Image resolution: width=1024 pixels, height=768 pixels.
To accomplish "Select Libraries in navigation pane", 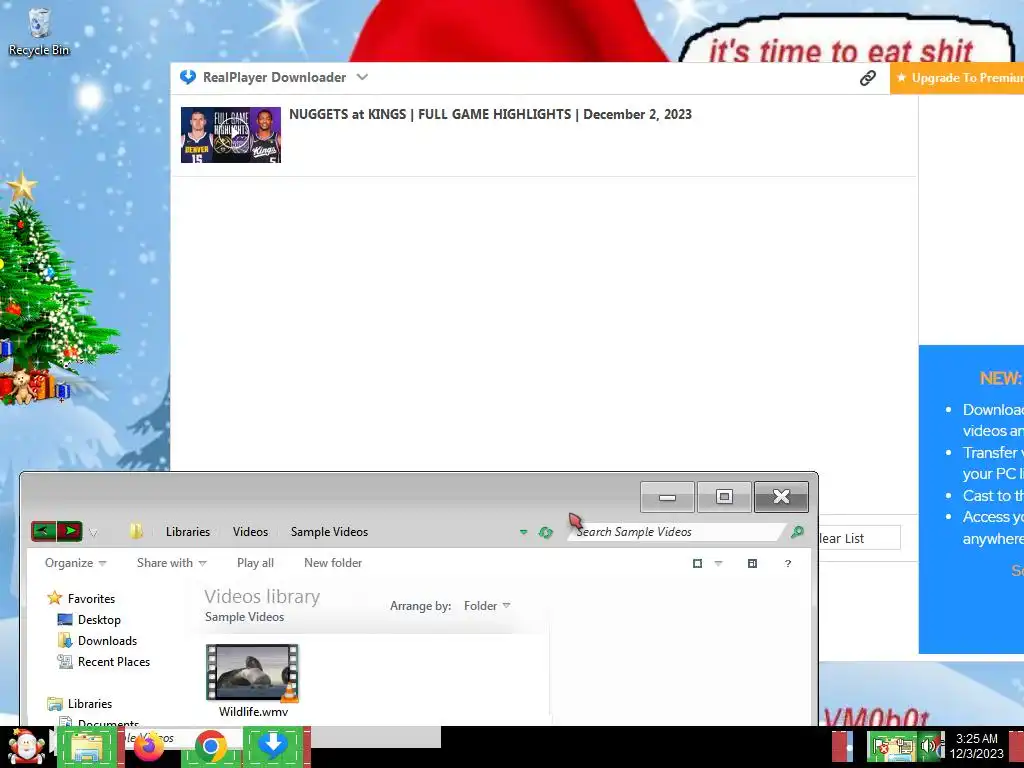I will tap(89, 703).
